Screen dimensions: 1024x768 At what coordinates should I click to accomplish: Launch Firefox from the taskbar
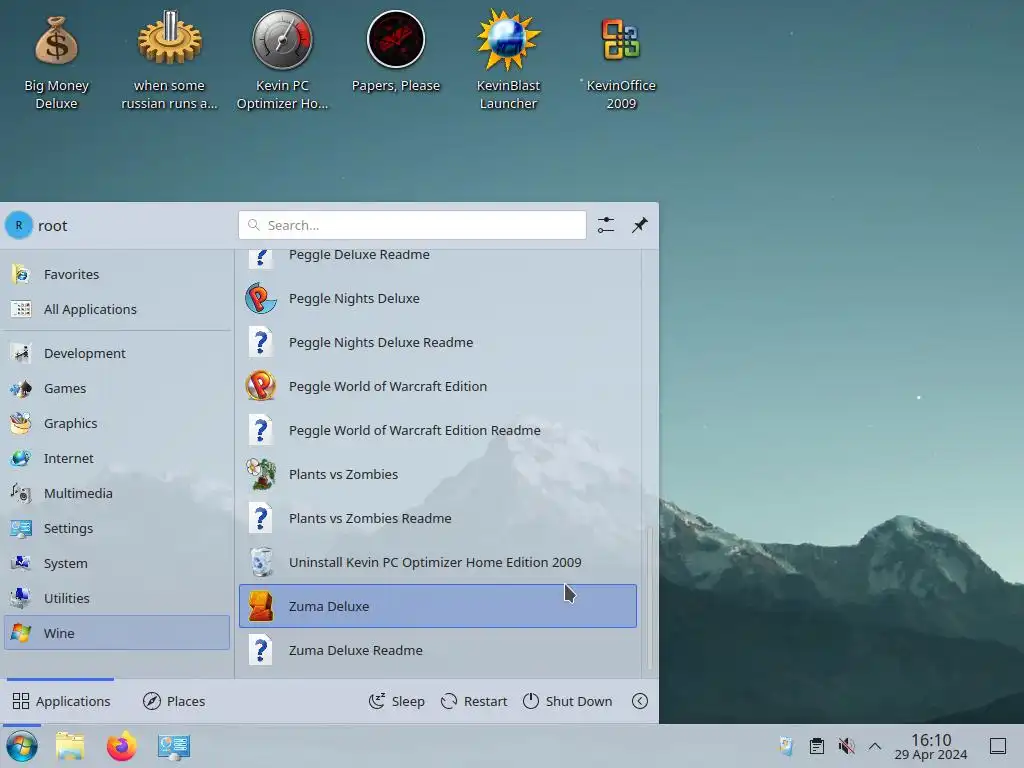(x=121, y=746)
